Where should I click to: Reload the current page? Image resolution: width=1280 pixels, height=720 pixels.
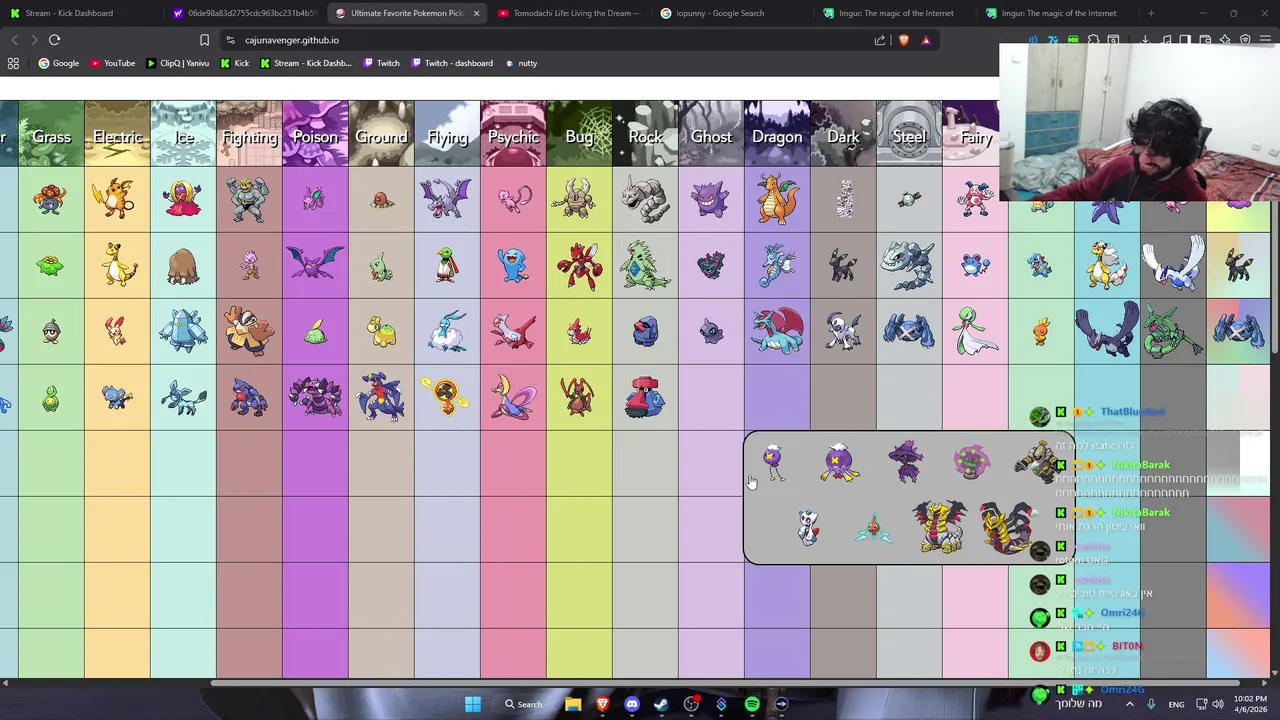[54, 40]
